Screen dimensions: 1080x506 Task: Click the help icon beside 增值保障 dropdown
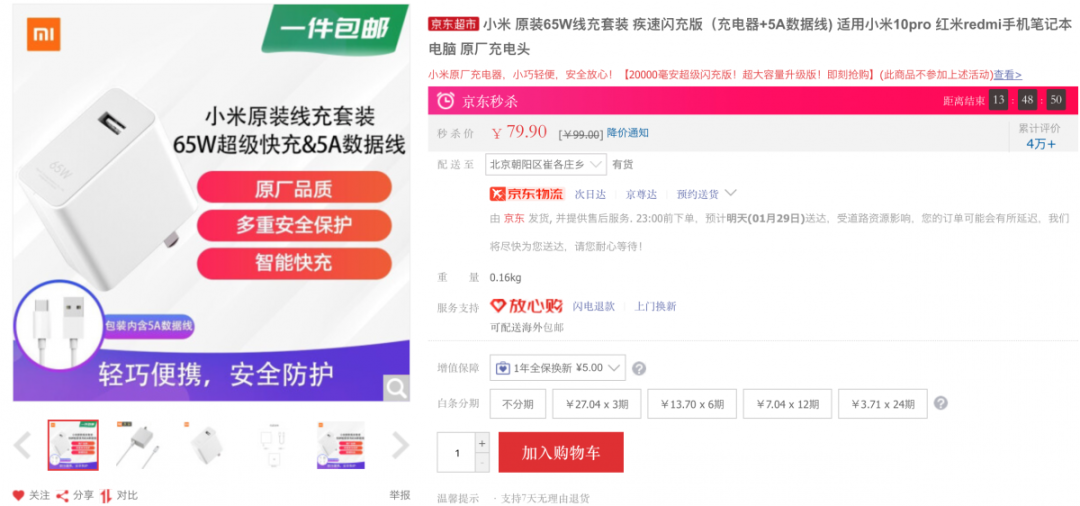638,369
